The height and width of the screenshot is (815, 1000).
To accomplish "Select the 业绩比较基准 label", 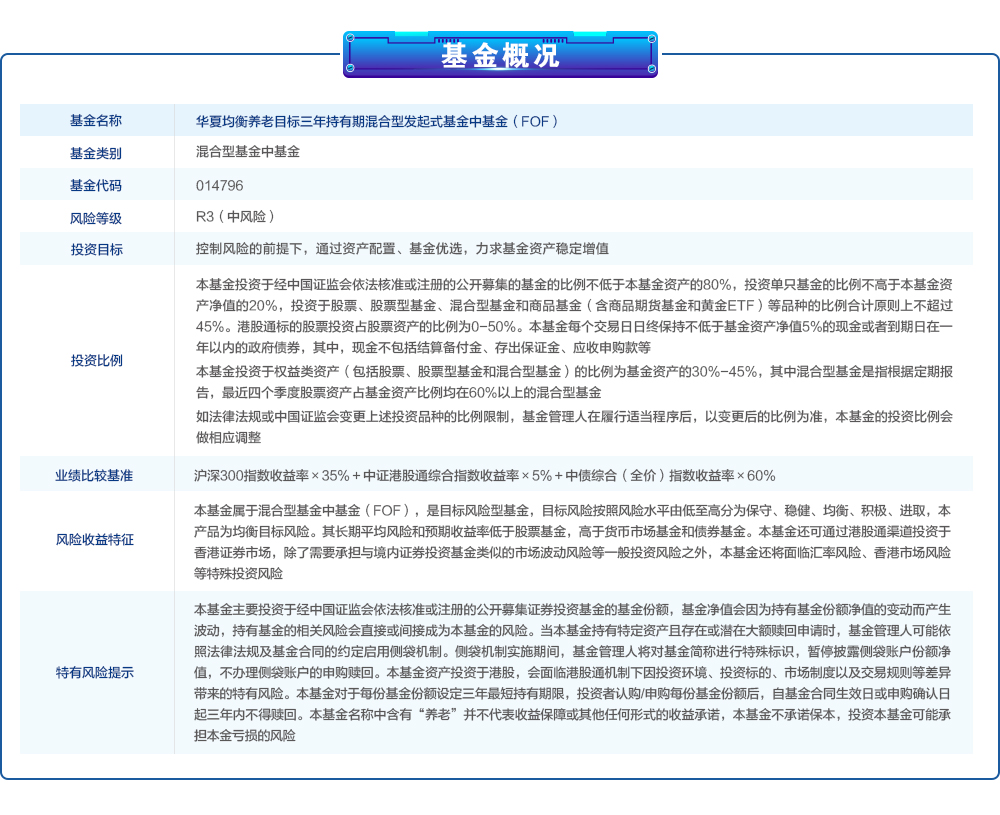I will pos(94,476).
